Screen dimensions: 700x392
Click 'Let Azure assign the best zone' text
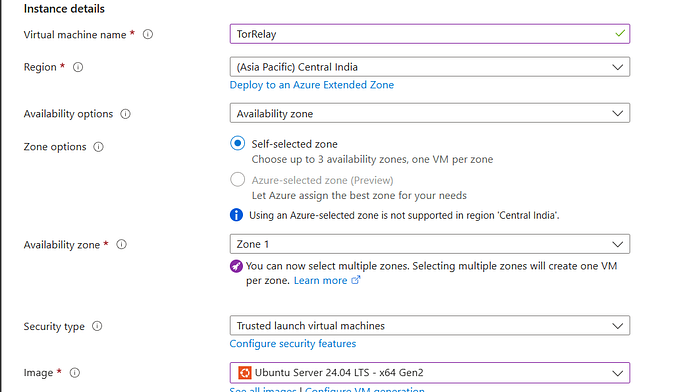click(359, 196)
